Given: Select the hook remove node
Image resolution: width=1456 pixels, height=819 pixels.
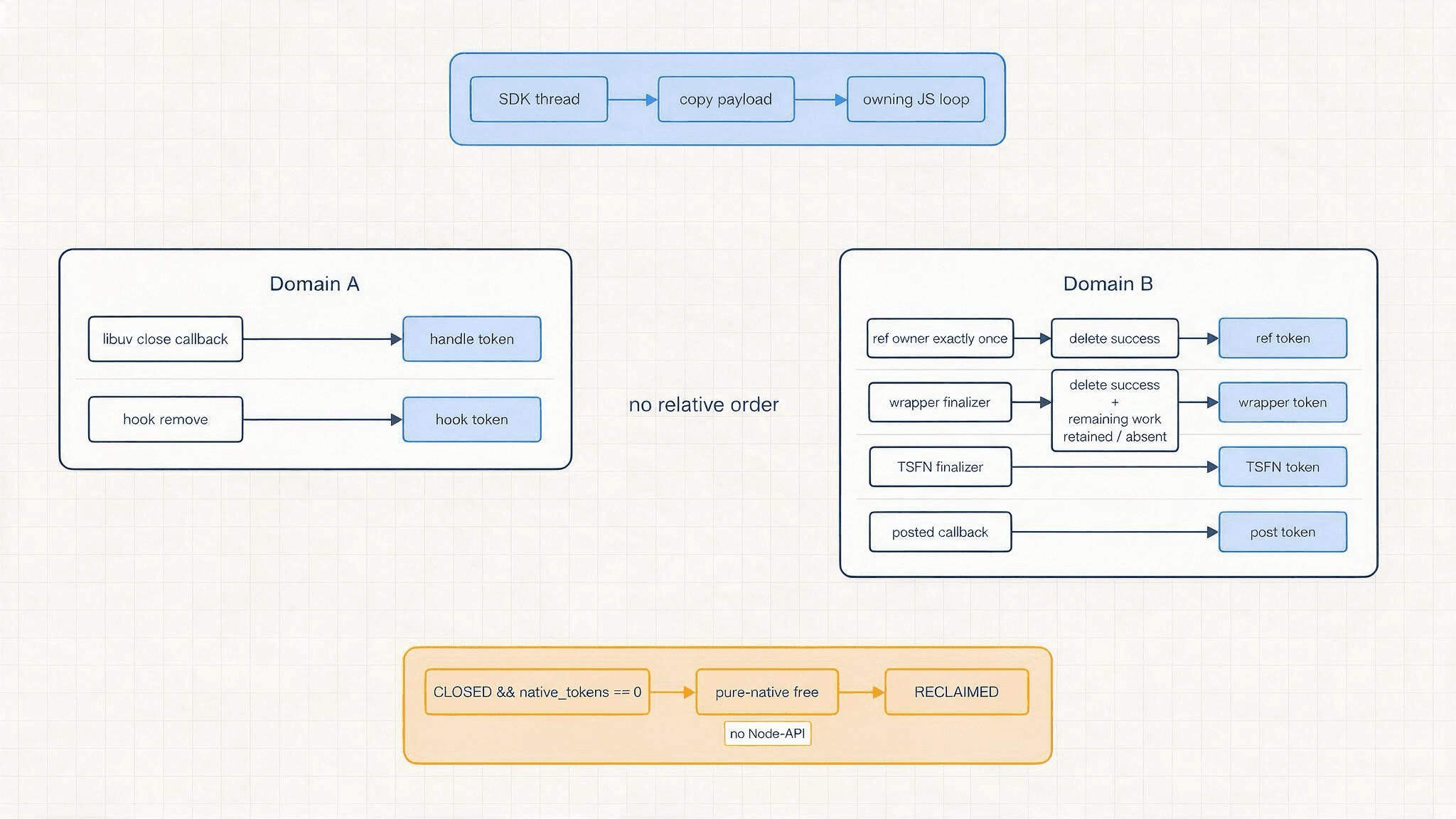Looking at the screenshot, I should click(x=166, y=419).
